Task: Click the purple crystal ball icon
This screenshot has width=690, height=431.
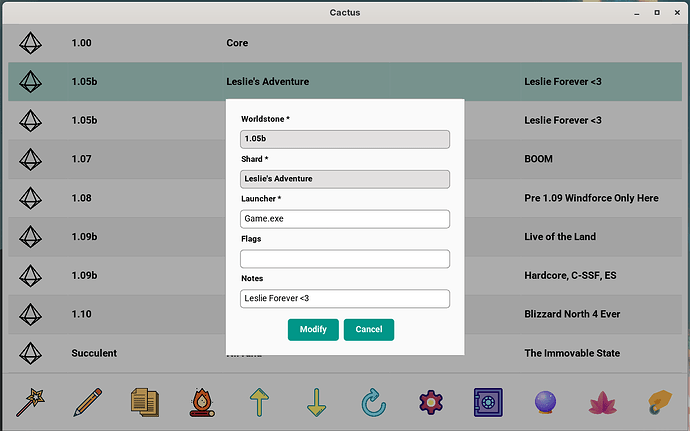Action: (545, 402)
